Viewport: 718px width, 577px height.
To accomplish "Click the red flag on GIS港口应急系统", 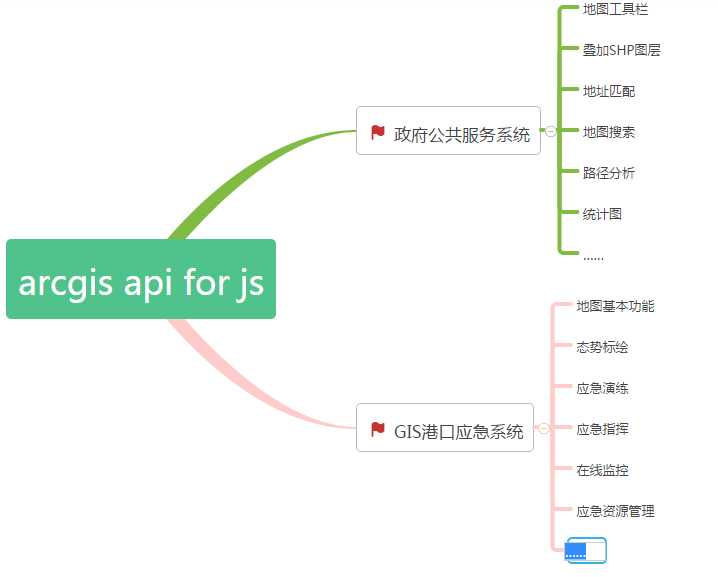I will tap(378, 430).
